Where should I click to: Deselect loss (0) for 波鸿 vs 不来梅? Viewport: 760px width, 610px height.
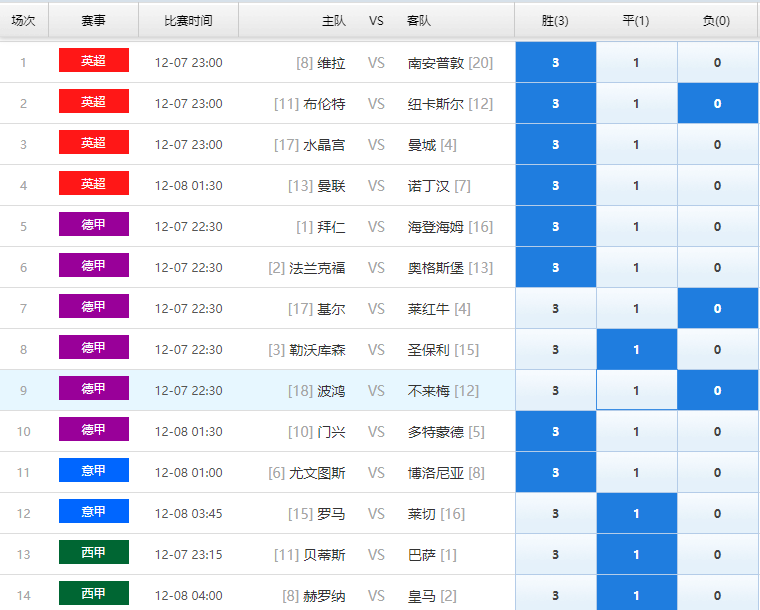(717, 391)
